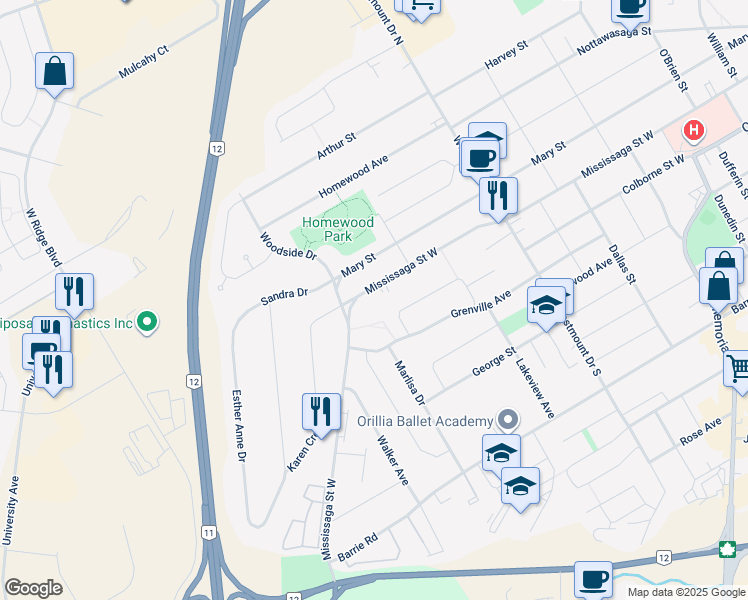Click the Homewood Park label

(338, 229)
